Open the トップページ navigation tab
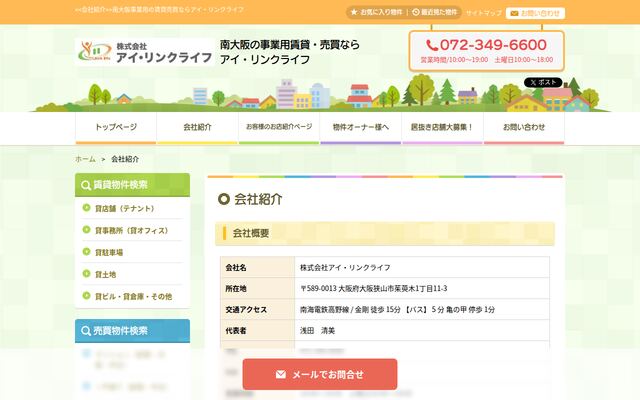The width and height of the screenshot is (640, 400). (x=116, y=128)
